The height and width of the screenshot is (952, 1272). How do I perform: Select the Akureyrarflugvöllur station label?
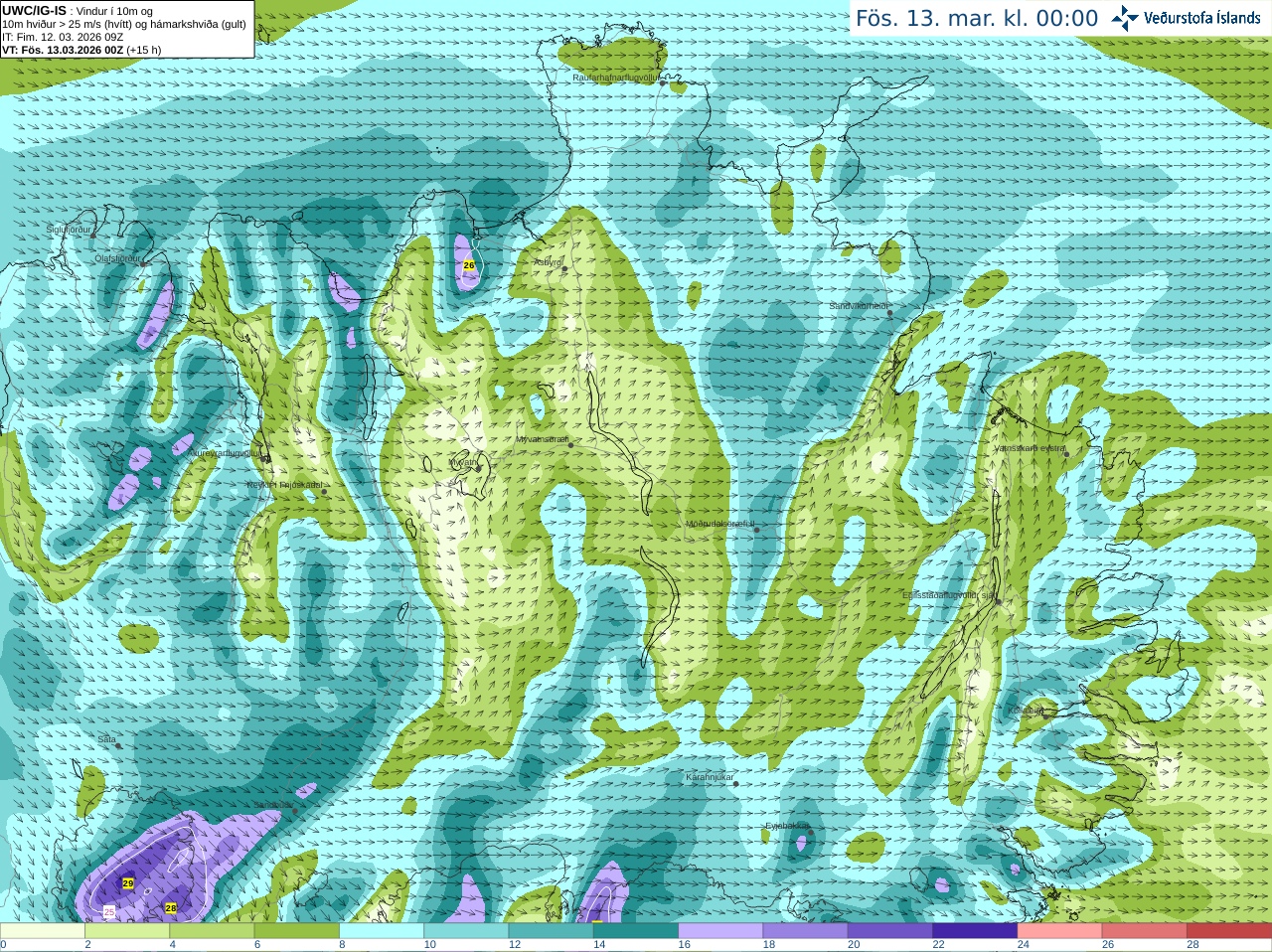pos(227,452)
